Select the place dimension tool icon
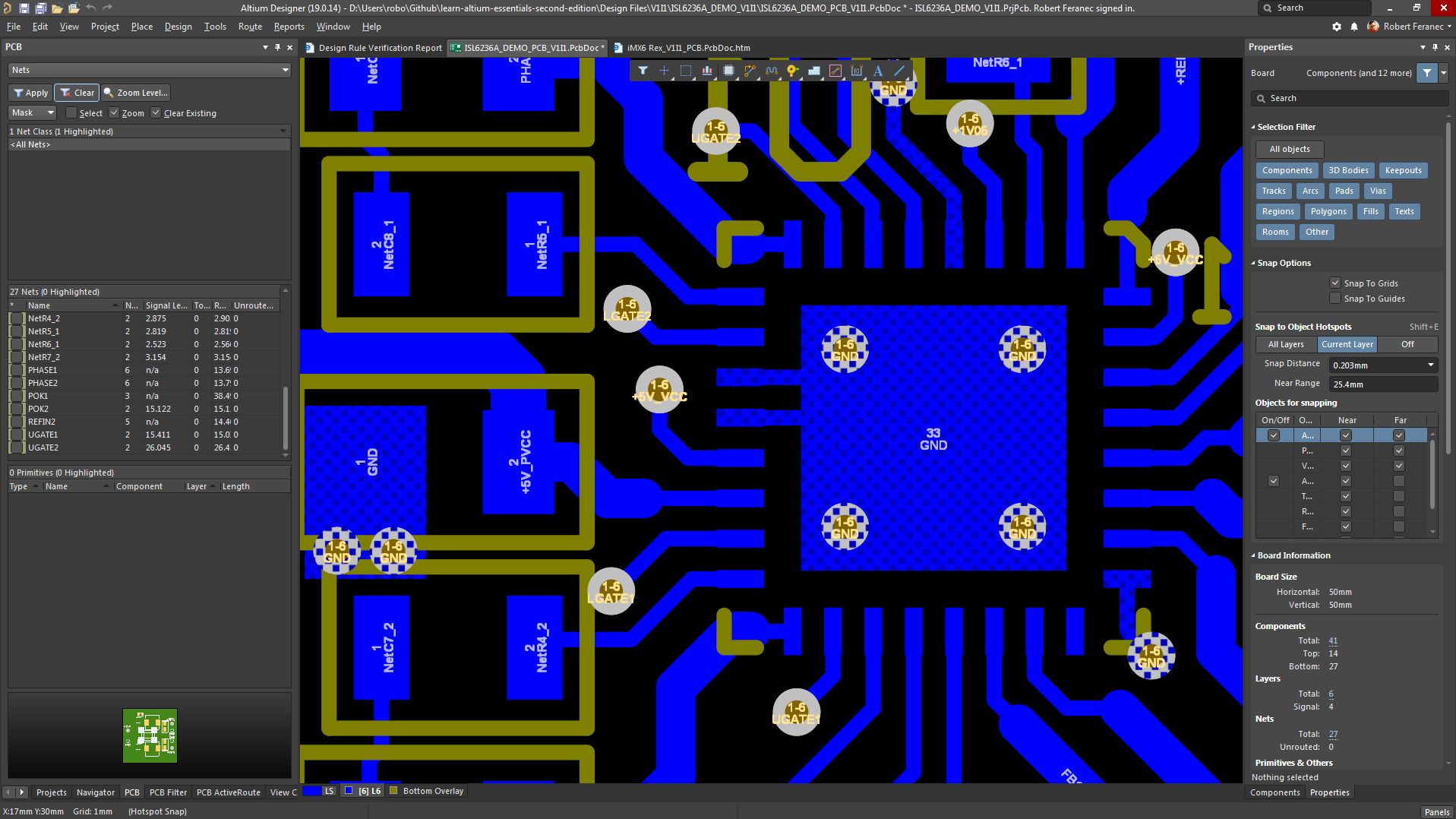The image size is (1456, 819). [857, 71]
